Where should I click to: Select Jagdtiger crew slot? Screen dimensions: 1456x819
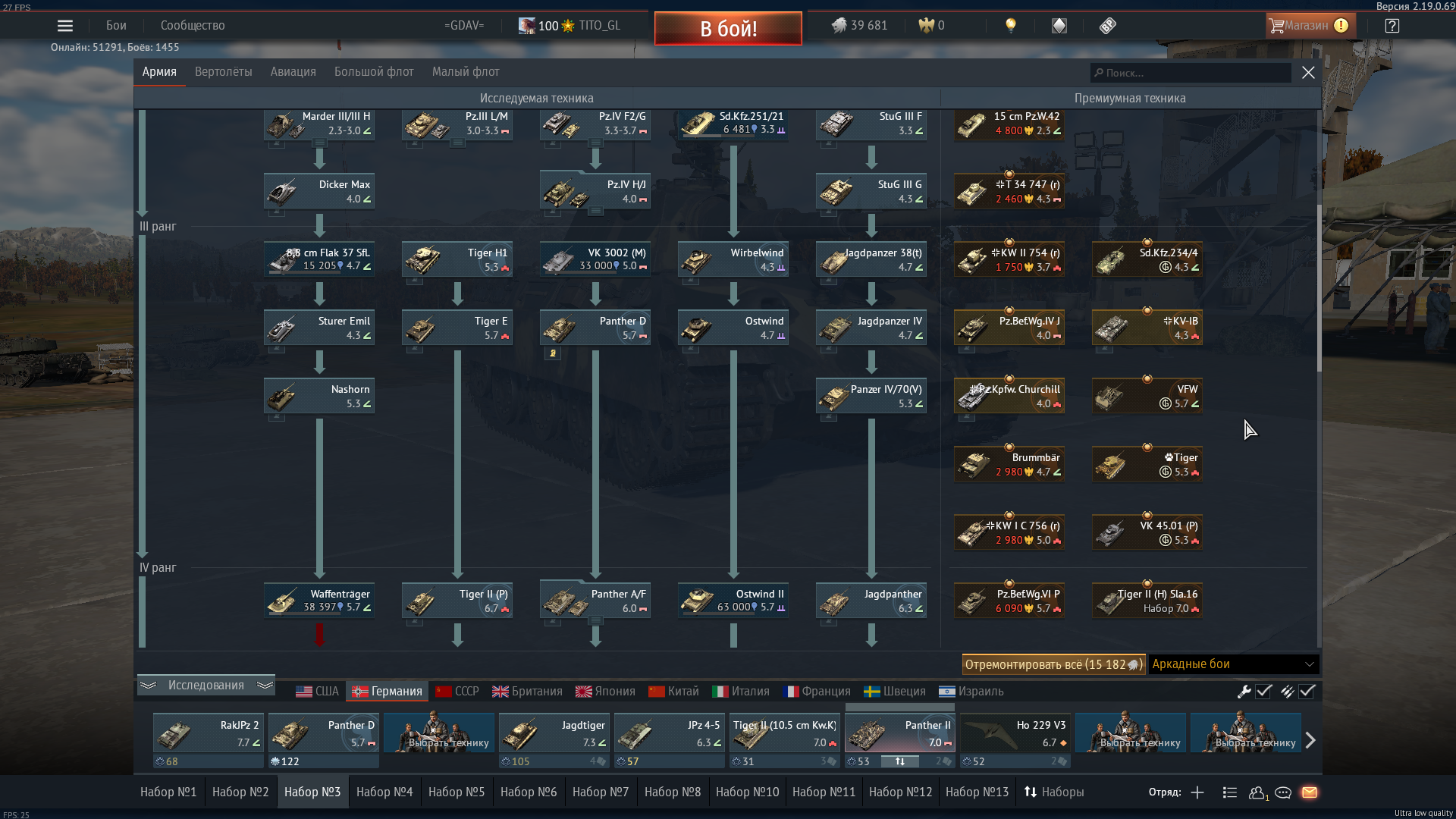(x=554, y=733)
